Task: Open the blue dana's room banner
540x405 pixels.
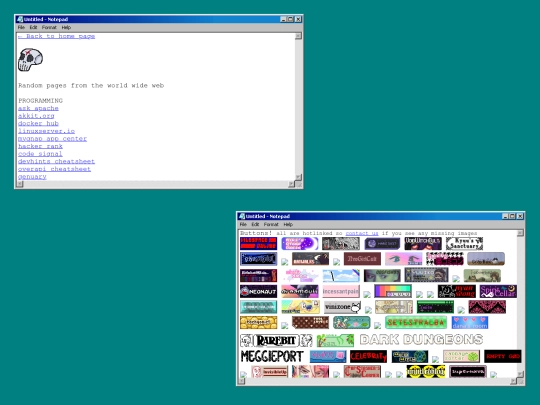Action: pyautogui.click(x=470, y=322)
